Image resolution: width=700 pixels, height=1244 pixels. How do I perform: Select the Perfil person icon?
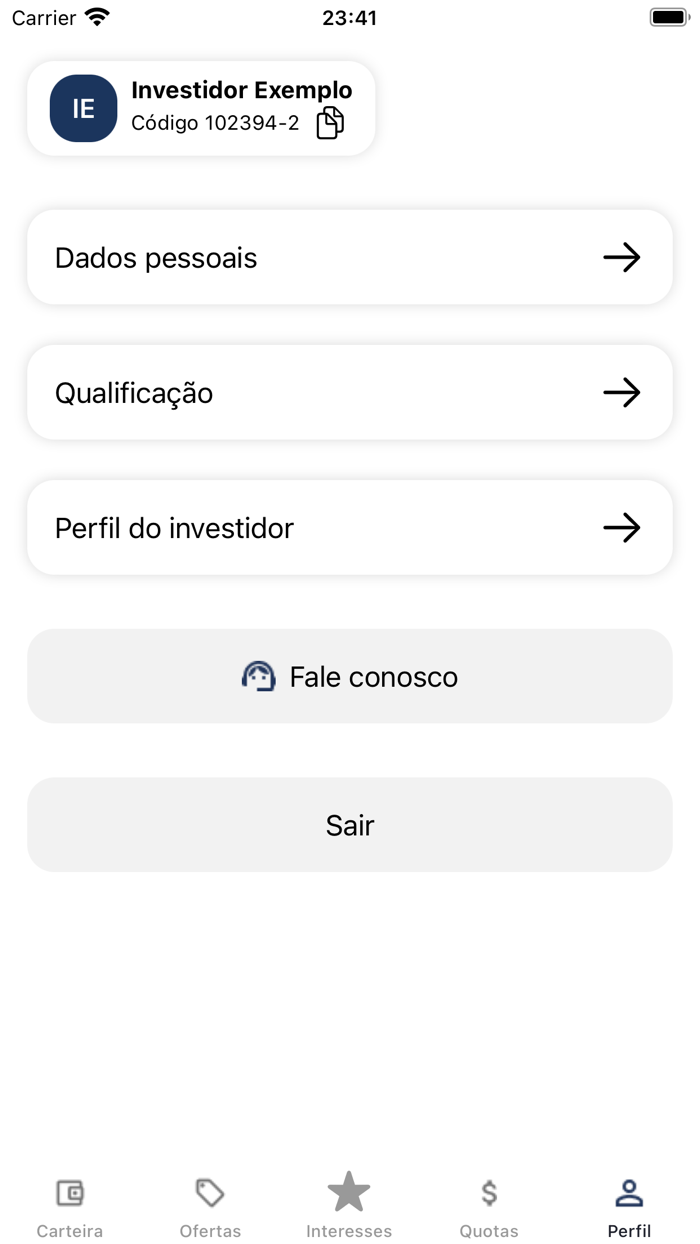tap(629, 1192)
